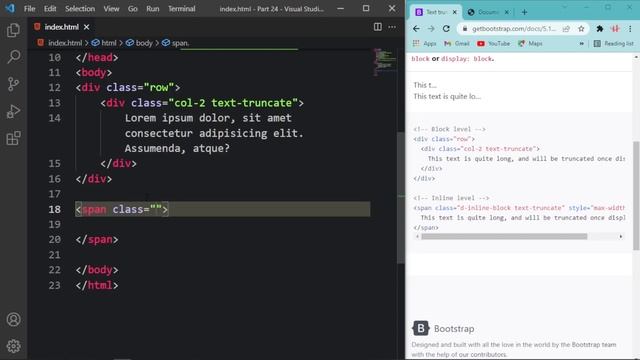The image size is (640, 360).
Task: Open the Explorer view in activity bar
Action: [x=13, y=30]
